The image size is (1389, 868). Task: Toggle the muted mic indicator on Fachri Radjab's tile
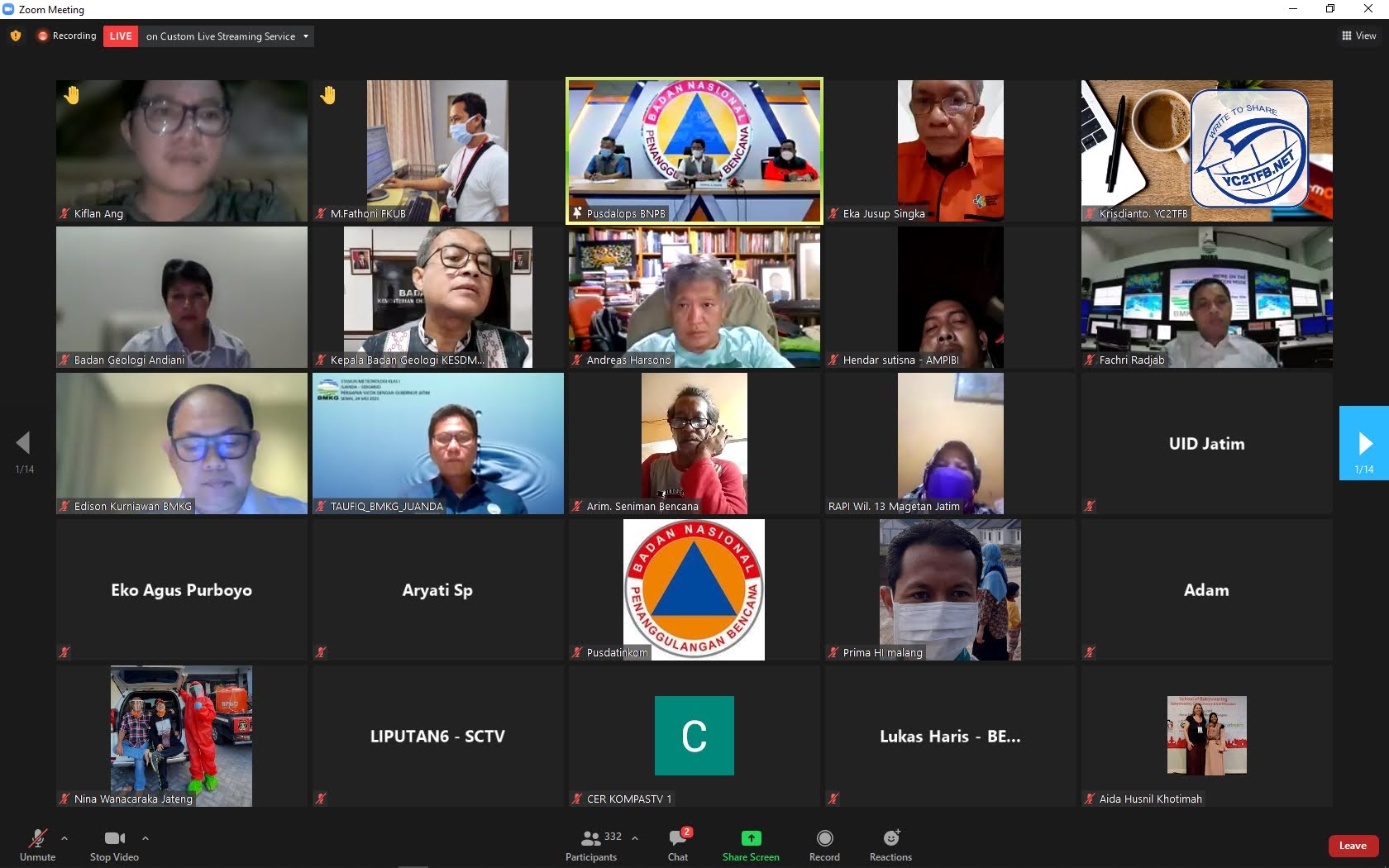[1090, 360]
